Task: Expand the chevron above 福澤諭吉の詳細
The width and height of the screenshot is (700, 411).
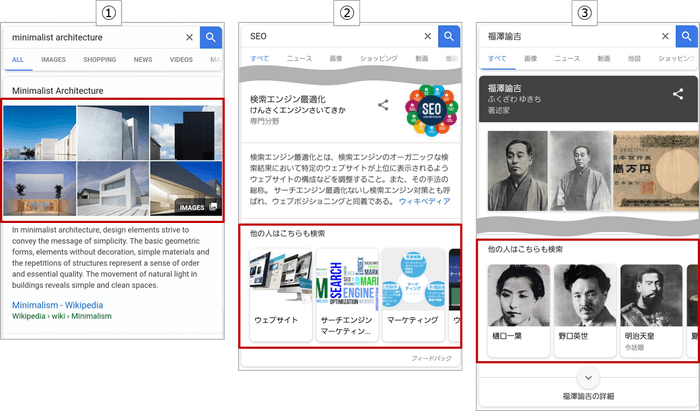Action: point(589,378)
